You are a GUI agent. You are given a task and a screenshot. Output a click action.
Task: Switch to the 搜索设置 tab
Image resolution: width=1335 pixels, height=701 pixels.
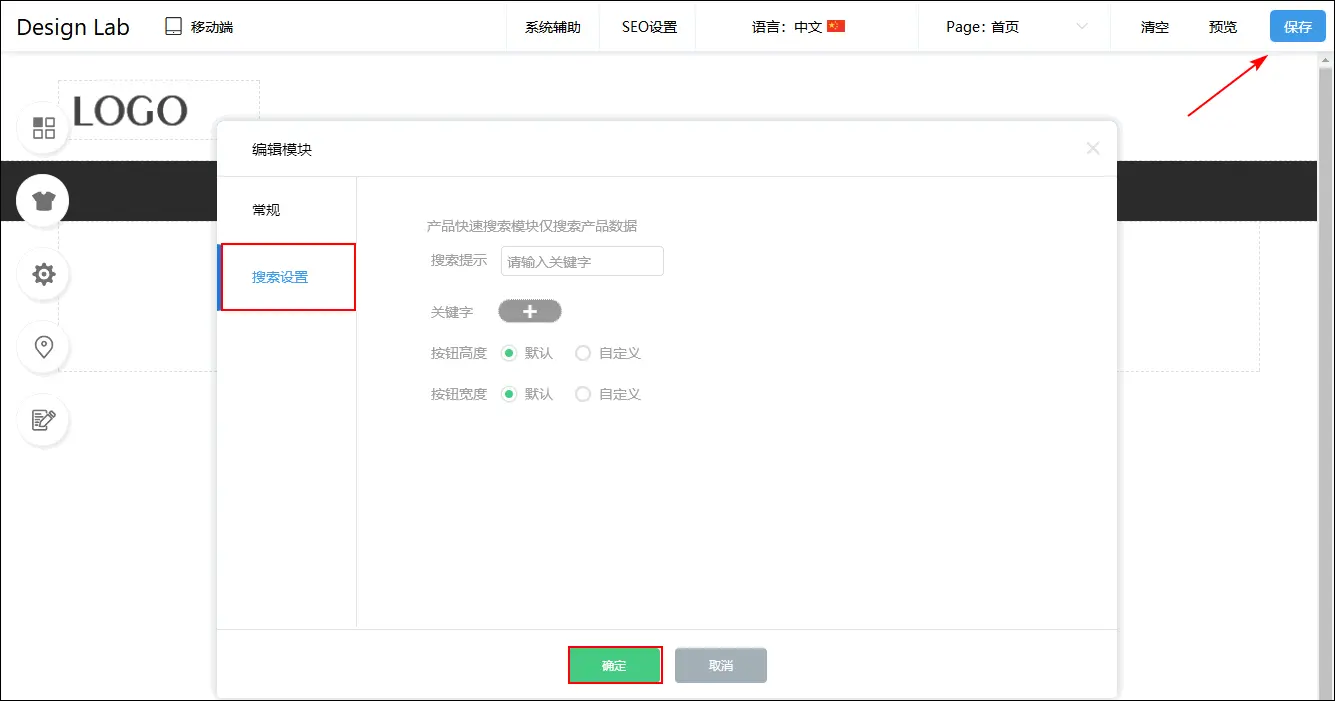click(x=281, y=277)
